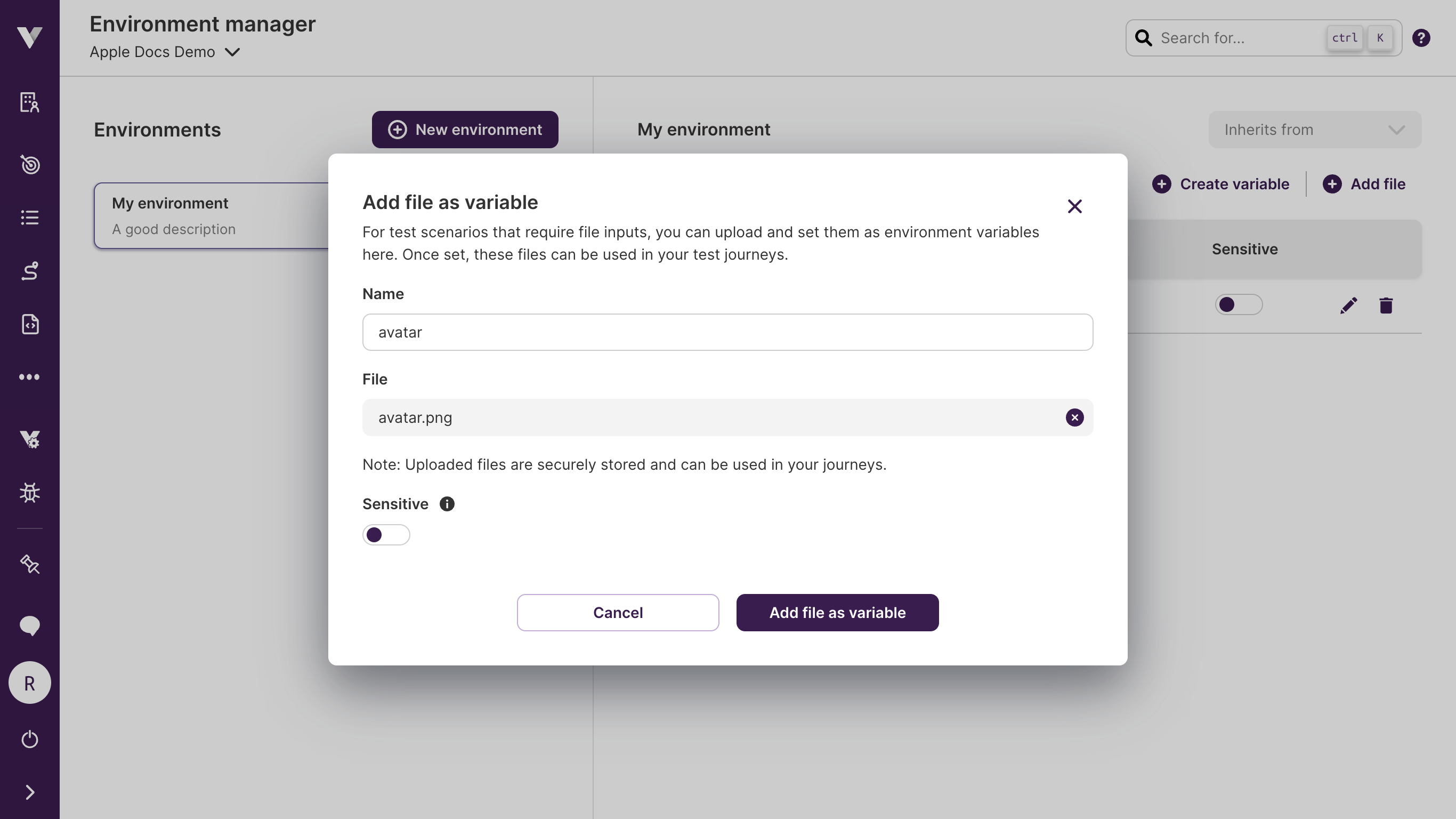Expand the sidebar with bottom chevron arrow
Screen dimensions: 1456x819
(29, 792)
